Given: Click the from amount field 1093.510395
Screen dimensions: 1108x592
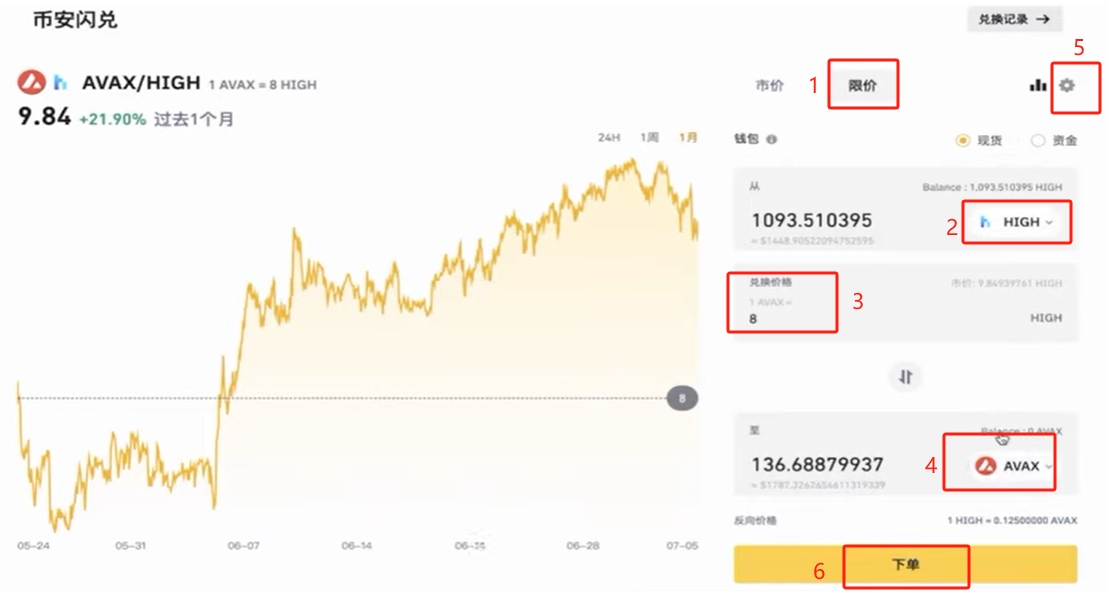Looking at the screenshot, I should coord(812,220).
